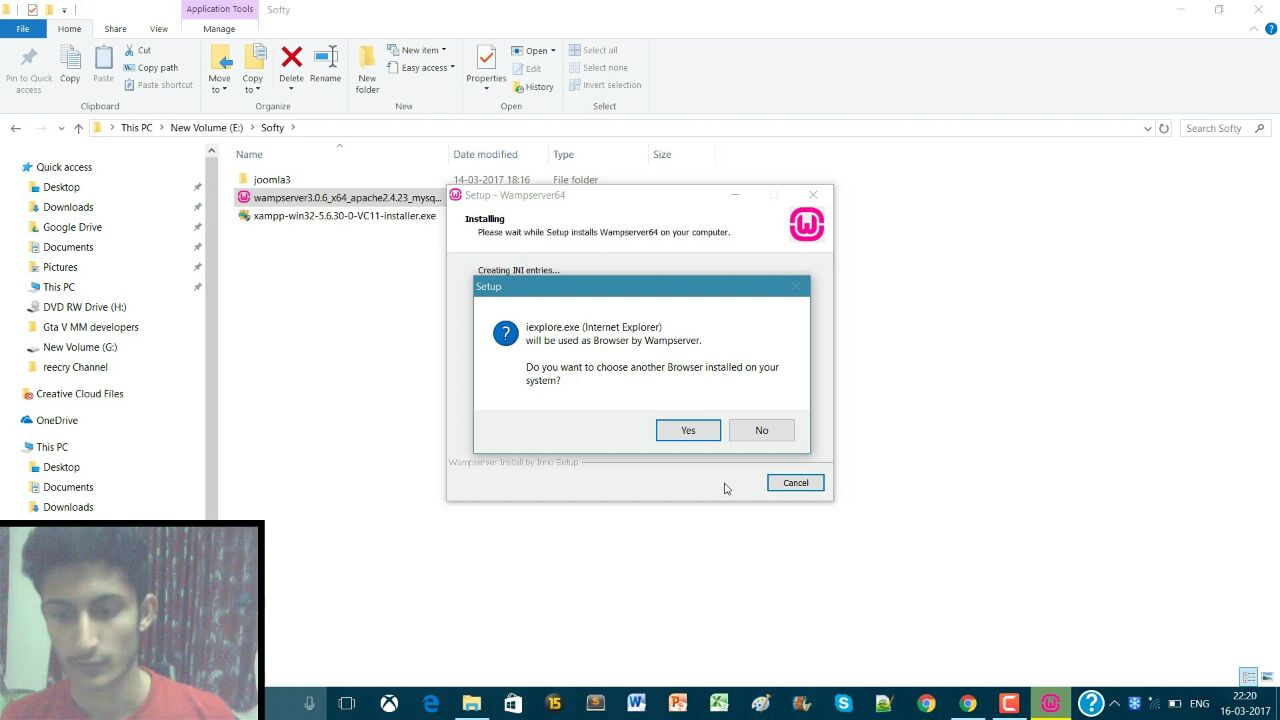
Task: Click the Cut command
Action: [138, 50]
